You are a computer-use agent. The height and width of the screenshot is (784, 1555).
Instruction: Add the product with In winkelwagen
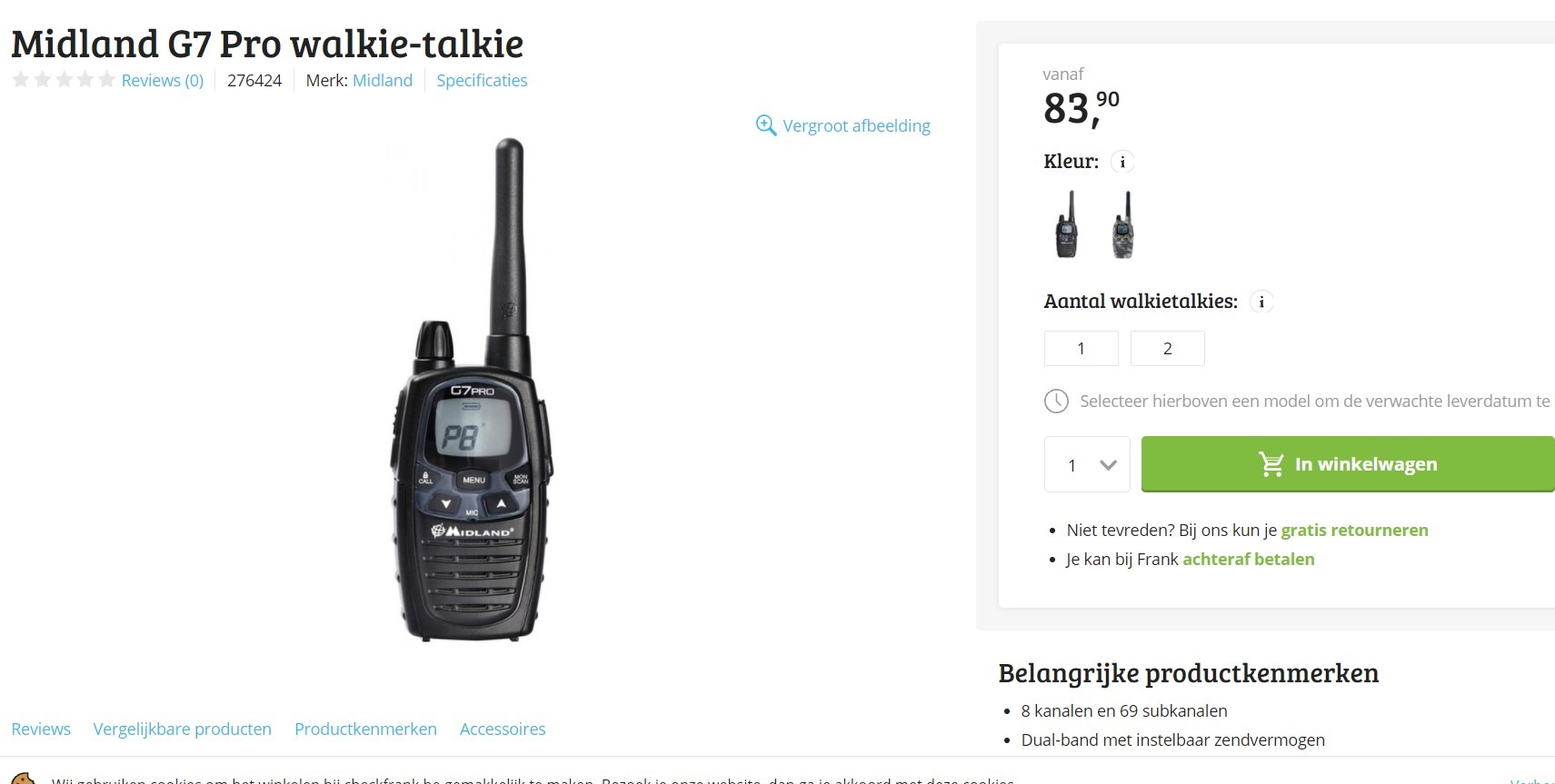pos(1348,464)
